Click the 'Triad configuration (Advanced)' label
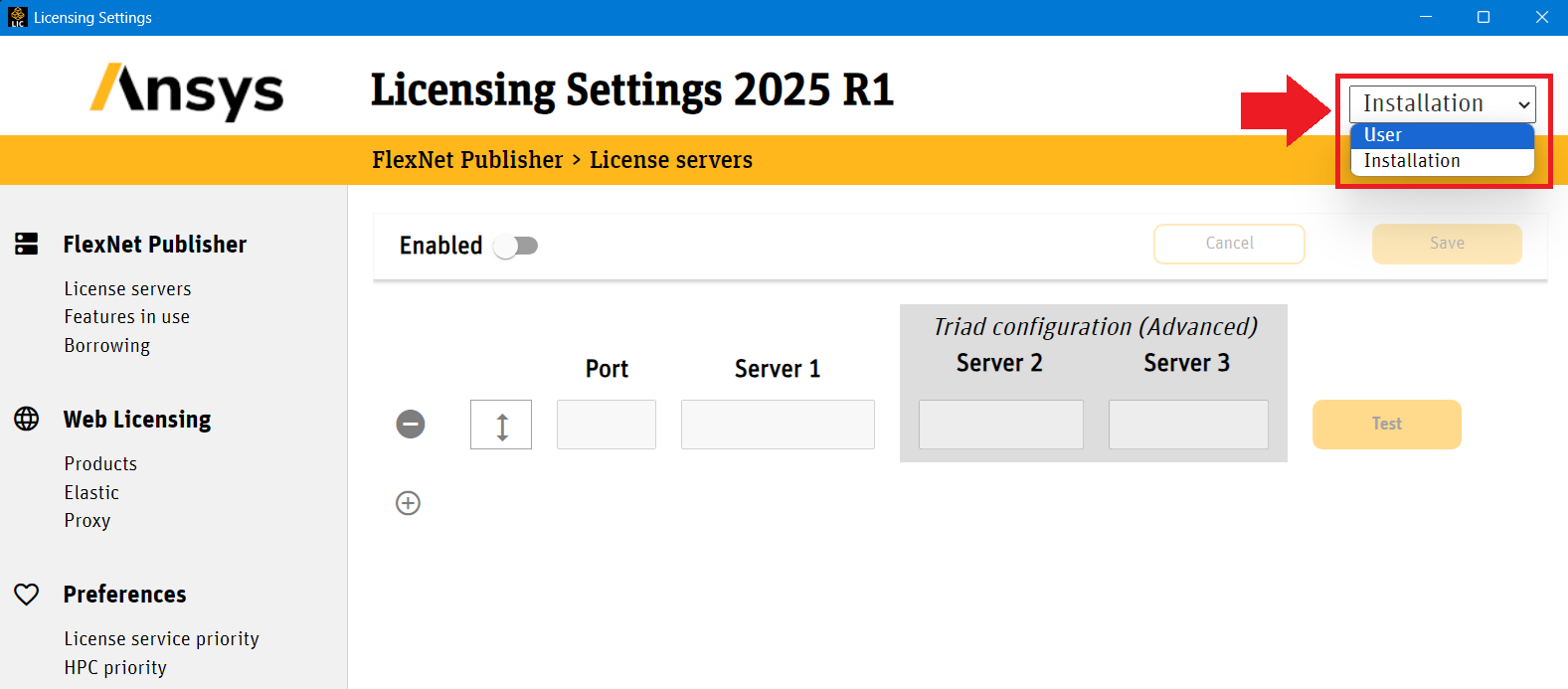This screenshot has height=689, width=1568. (x=1095, y=327)
